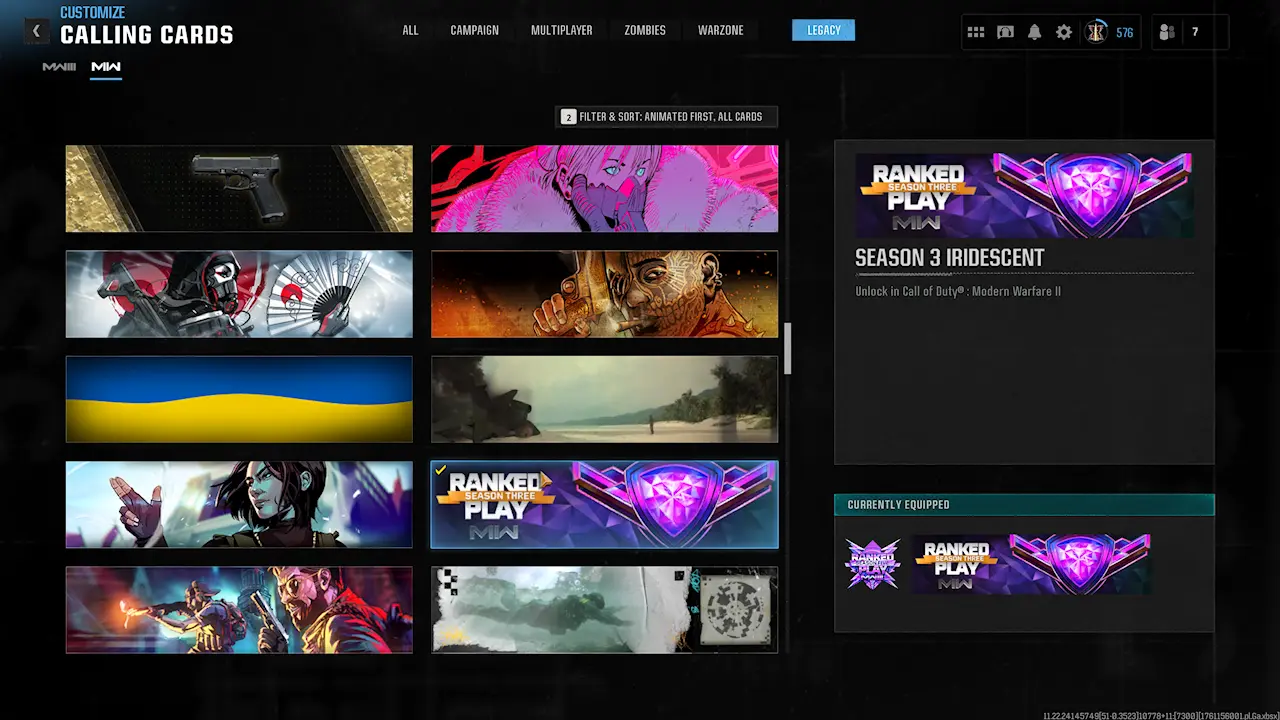The width and height of the screenshot is (1280, 720).
Task: Open the voice chat headset icon
Action: coord(1005,32)
